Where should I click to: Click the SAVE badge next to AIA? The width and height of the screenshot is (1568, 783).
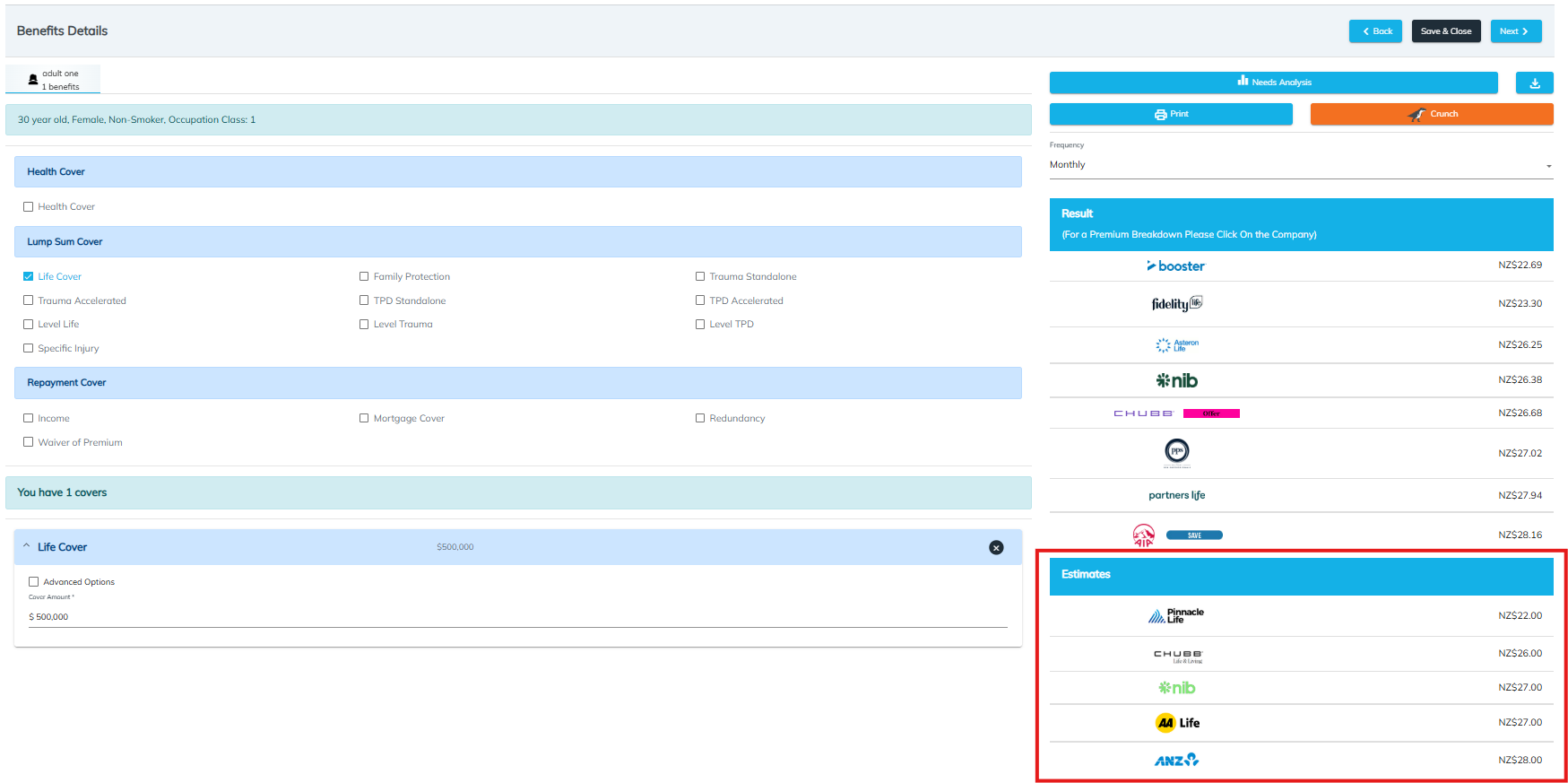(1194, 535)
